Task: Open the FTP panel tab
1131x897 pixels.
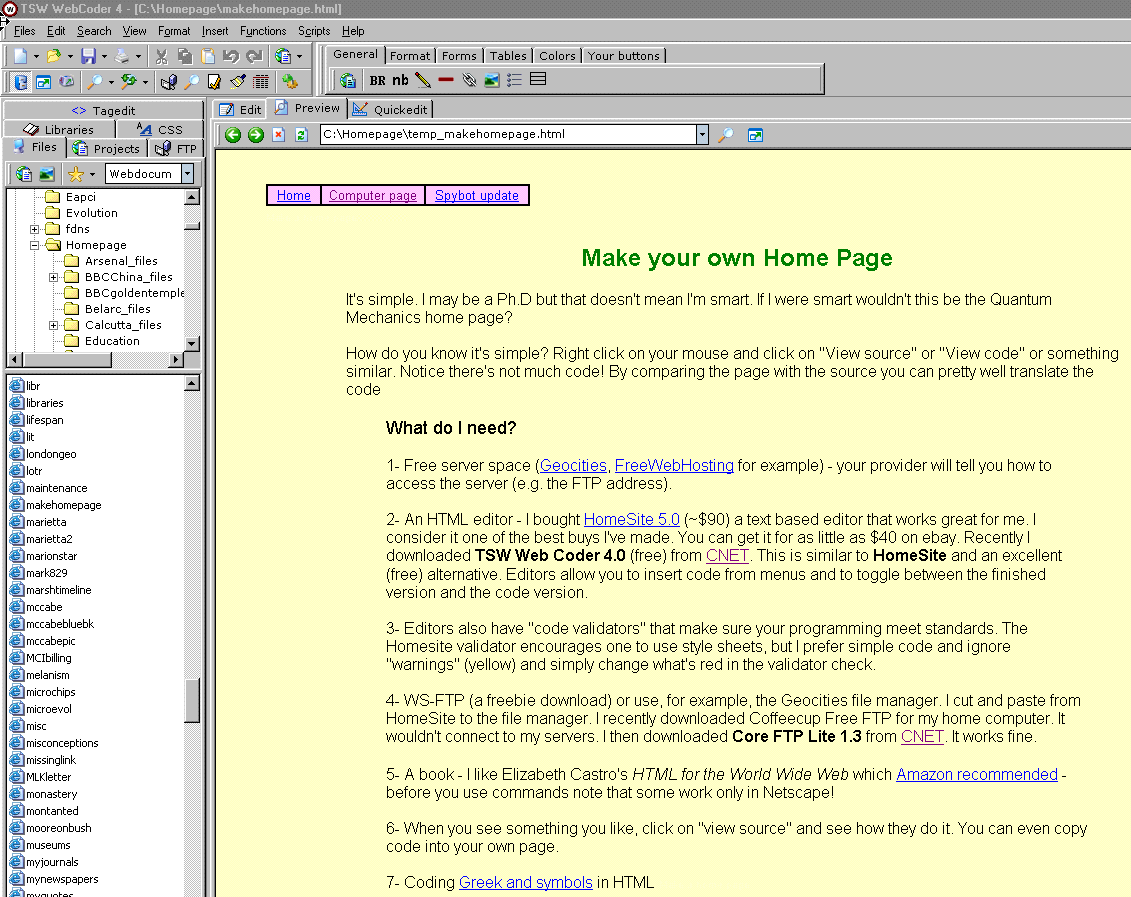Action: tap(176, 149)
